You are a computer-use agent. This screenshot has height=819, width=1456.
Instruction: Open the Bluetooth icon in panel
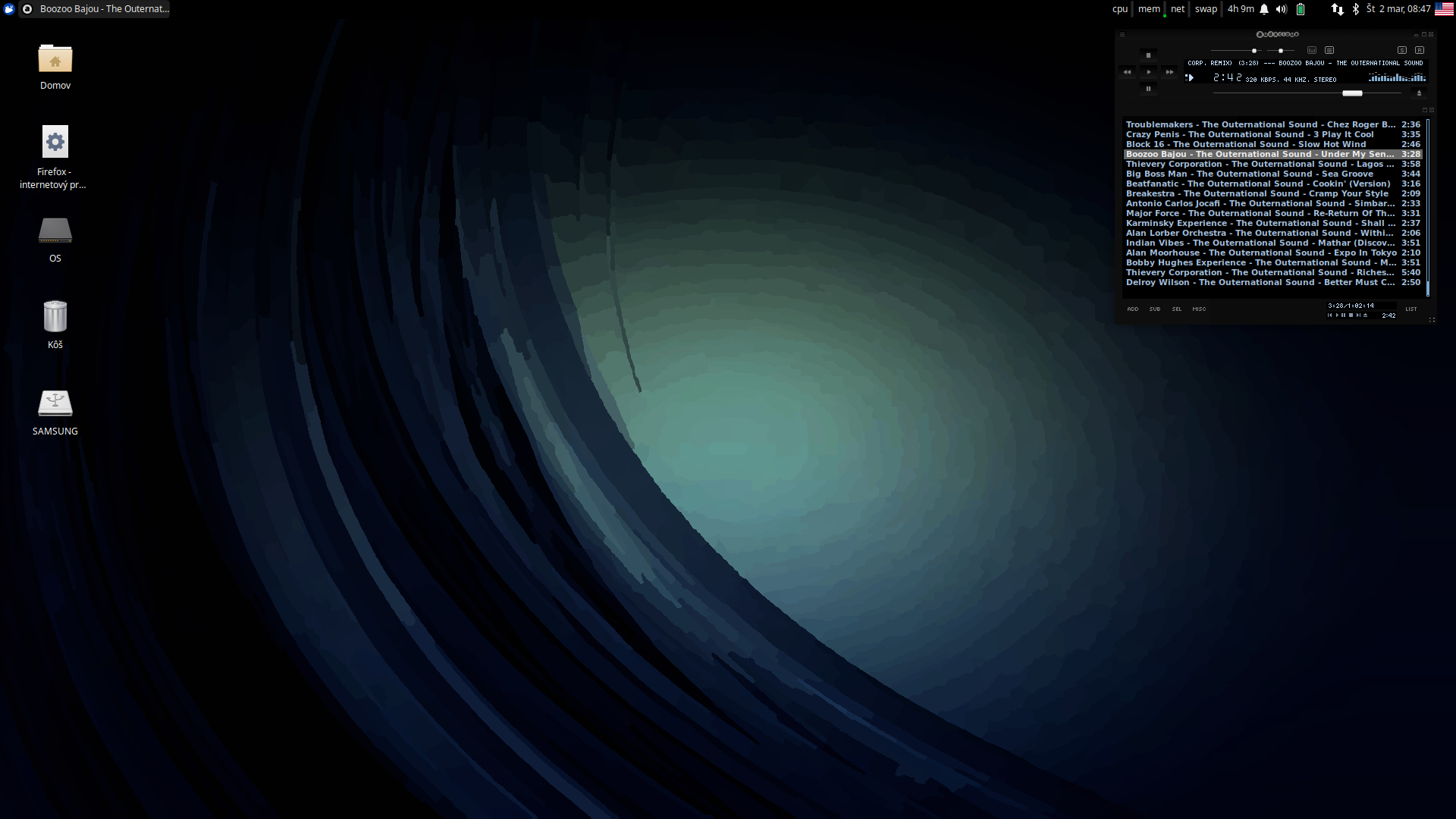(1356, 9)
